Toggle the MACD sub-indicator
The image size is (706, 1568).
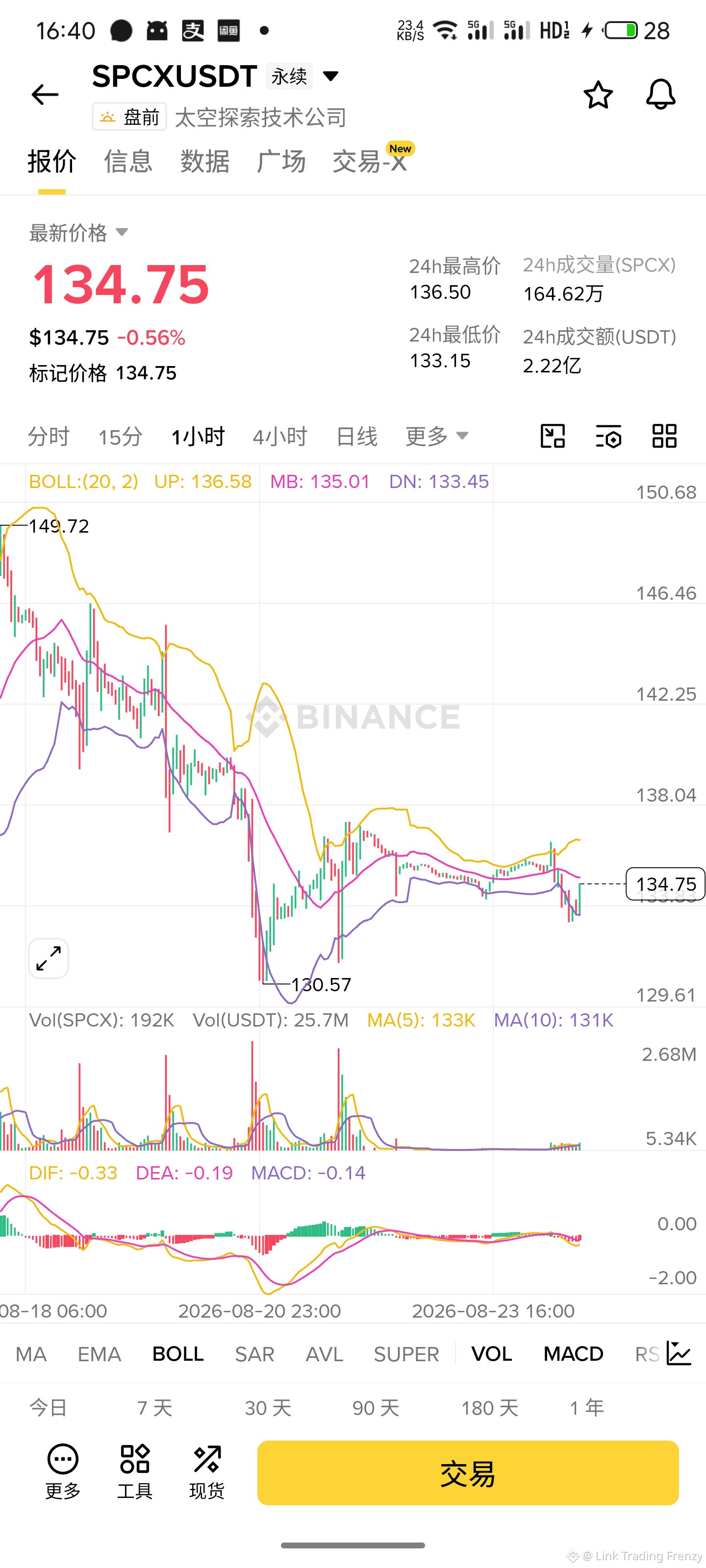tap(573, 1354)
